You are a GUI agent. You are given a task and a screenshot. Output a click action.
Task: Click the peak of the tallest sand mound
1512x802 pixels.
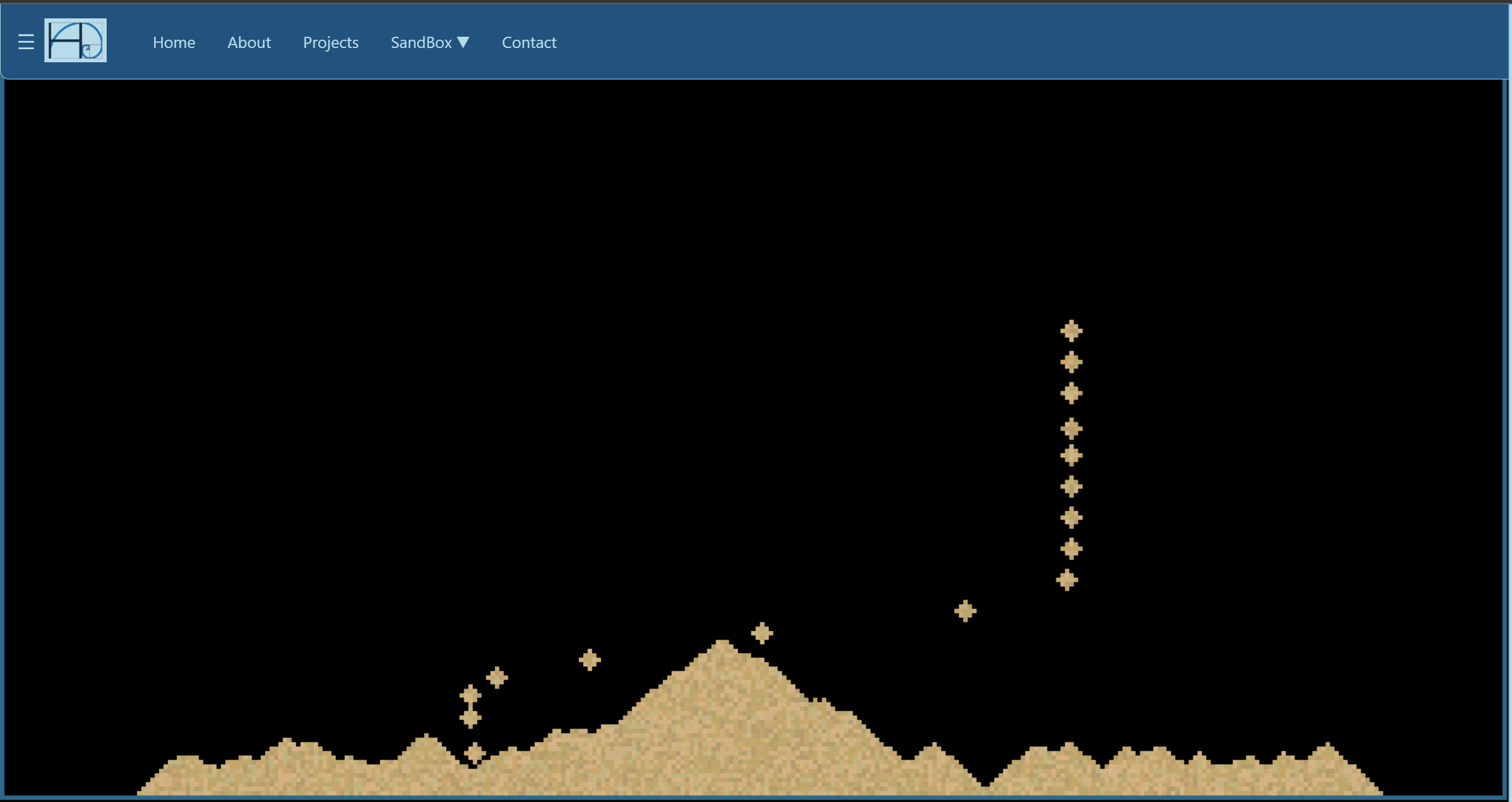(722, 645)
